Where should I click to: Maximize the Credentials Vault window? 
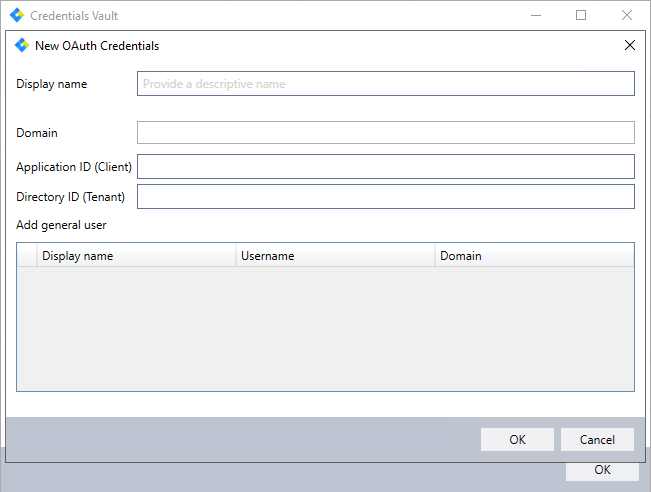pyautogui.click(x=581, y=16)
